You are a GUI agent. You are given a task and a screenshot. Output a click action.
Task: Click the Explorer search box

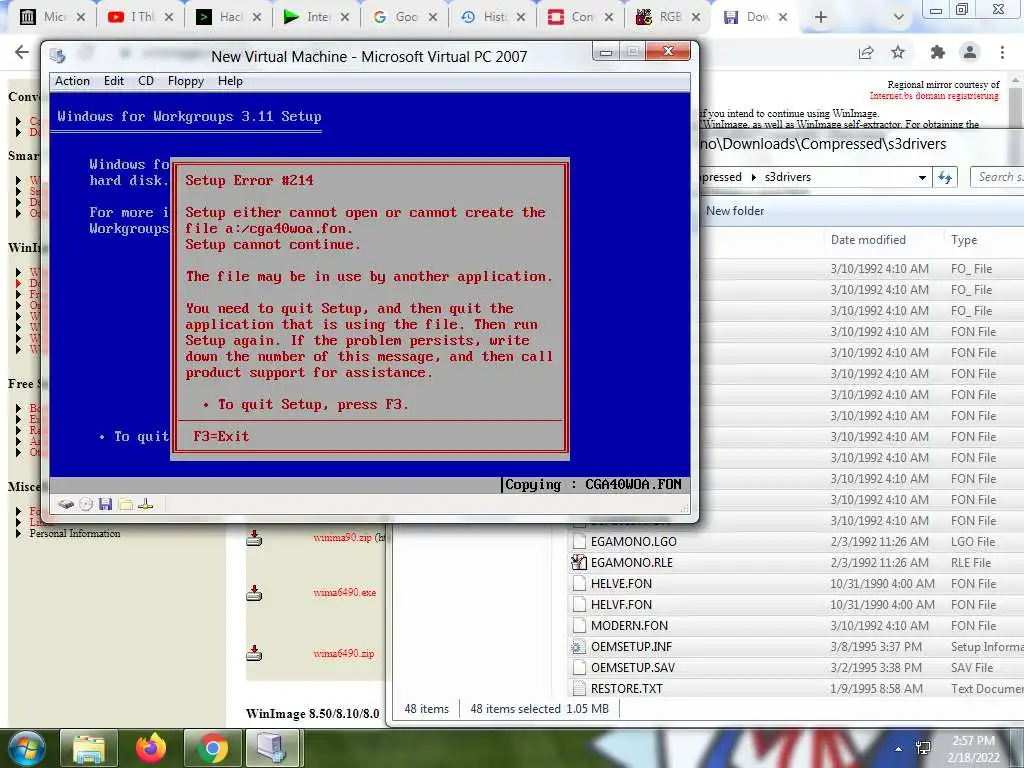pyautogui.click(x=997, y=177)
